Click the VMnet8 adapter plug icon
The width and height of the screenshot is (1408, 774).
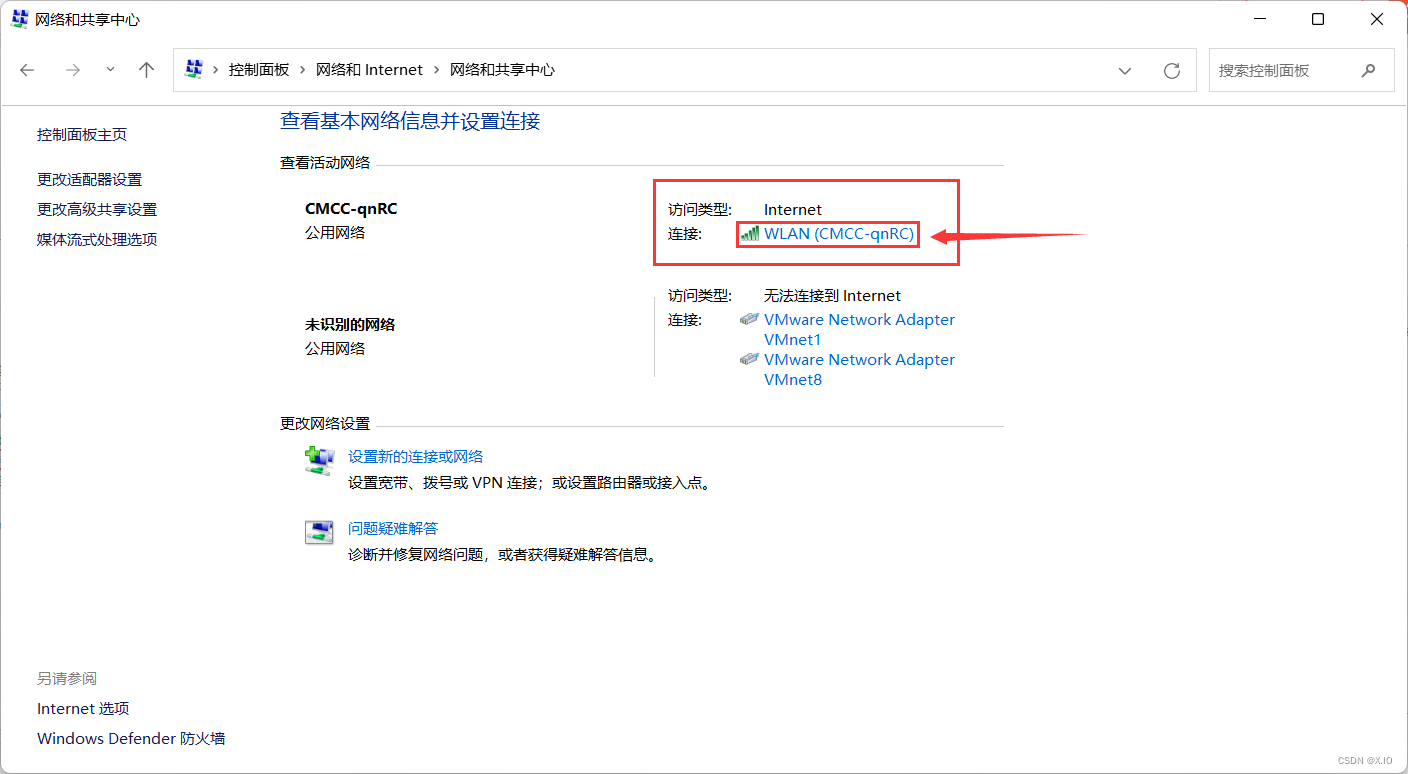(x=750, y=359)
